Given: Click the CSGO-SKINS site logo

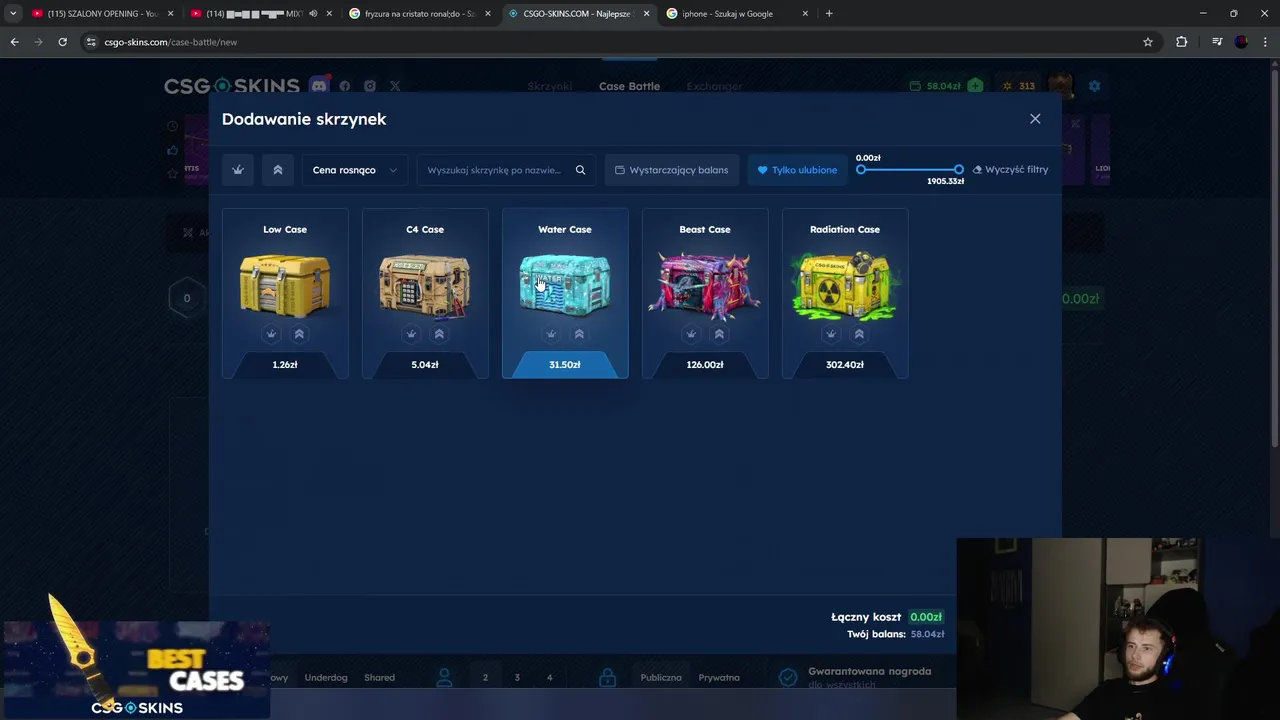Looking at the screenshot, I should point(232,86).
